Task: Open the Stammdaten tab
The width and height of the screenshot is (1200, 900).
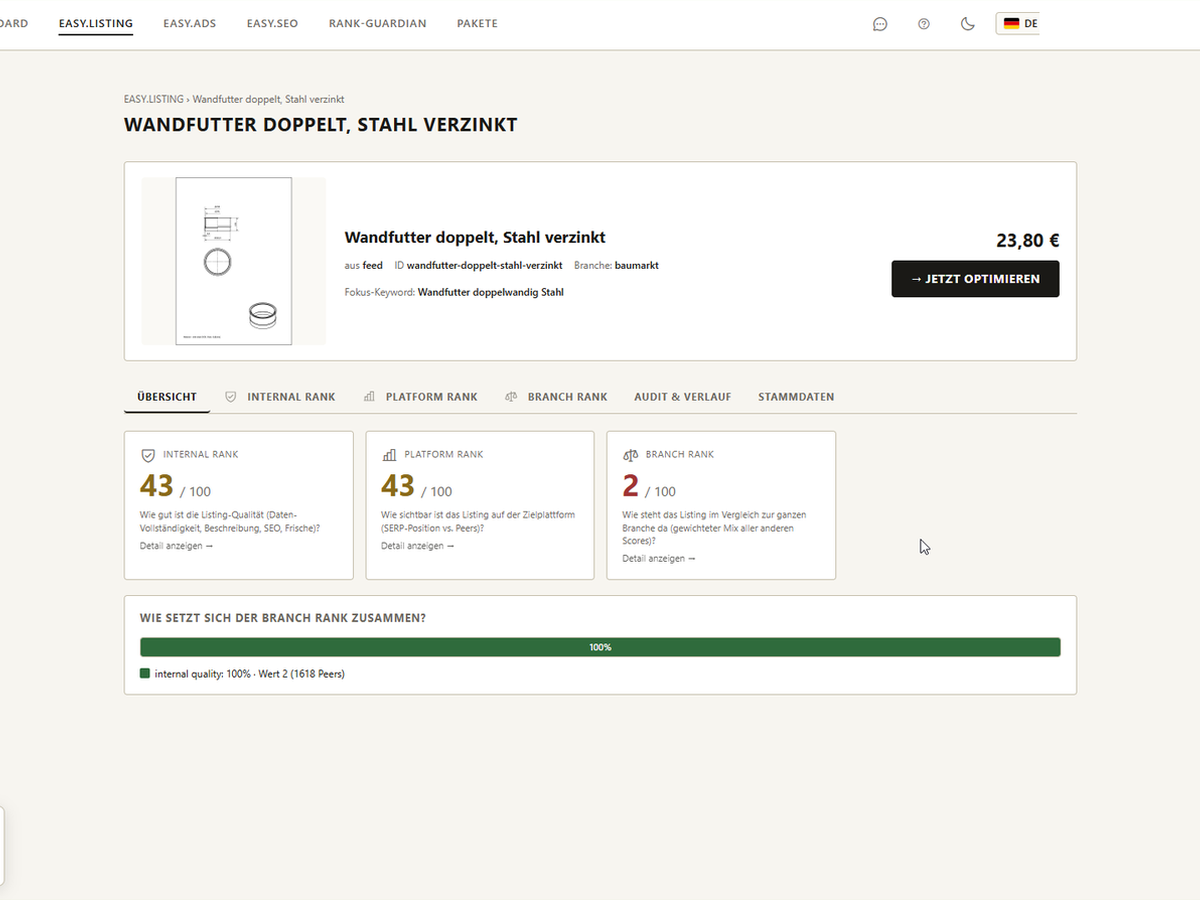Action: coord(796,397)
